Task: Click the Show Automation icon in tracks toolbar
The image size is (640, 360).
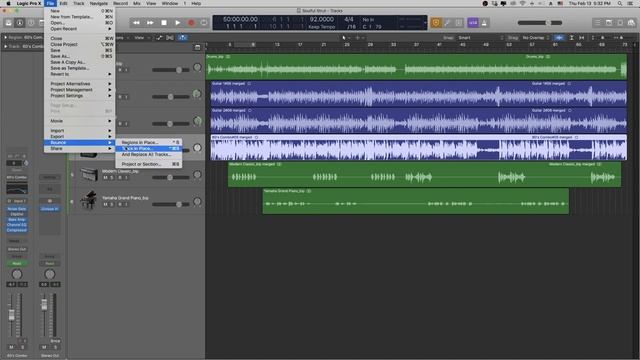Action: click(x=159, y=38)
